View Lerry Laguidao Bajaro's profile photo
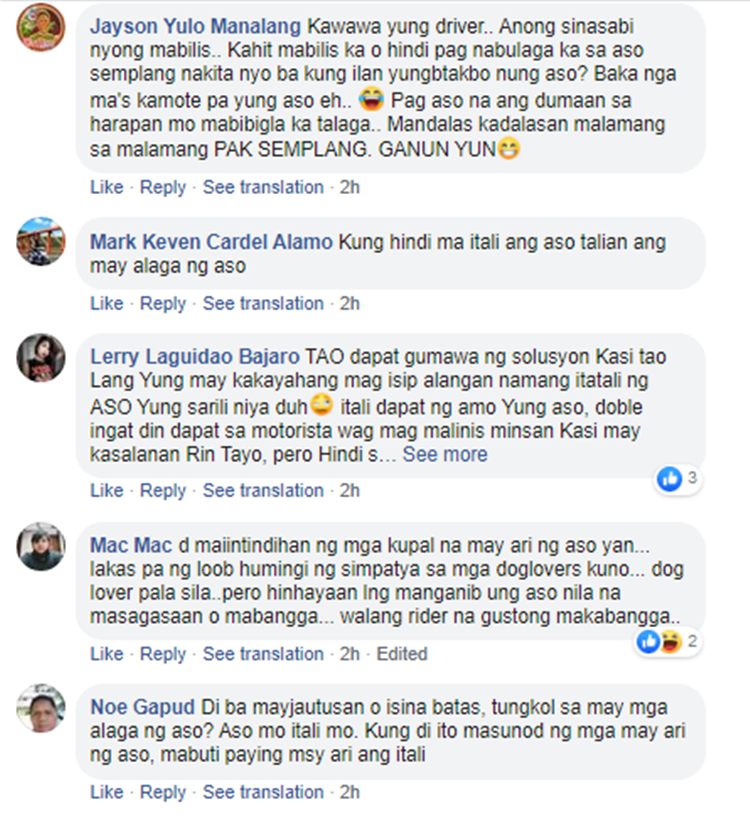Viewport: 750px width, 819px height. point(41,358)
